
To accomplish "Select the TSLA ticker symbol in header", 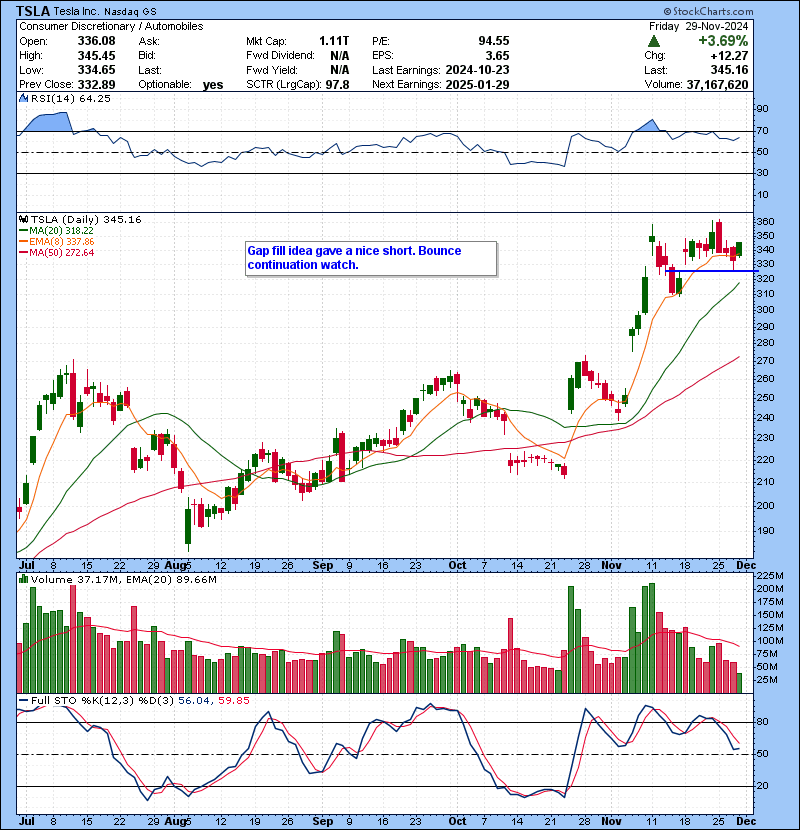I will tap(33, 11).
